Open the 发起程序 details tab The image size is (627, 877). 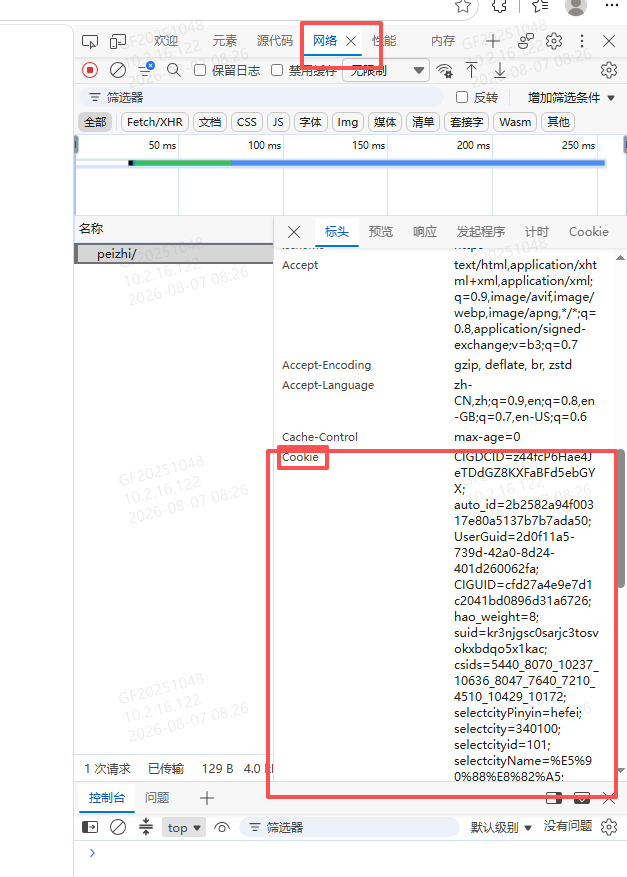481,232
